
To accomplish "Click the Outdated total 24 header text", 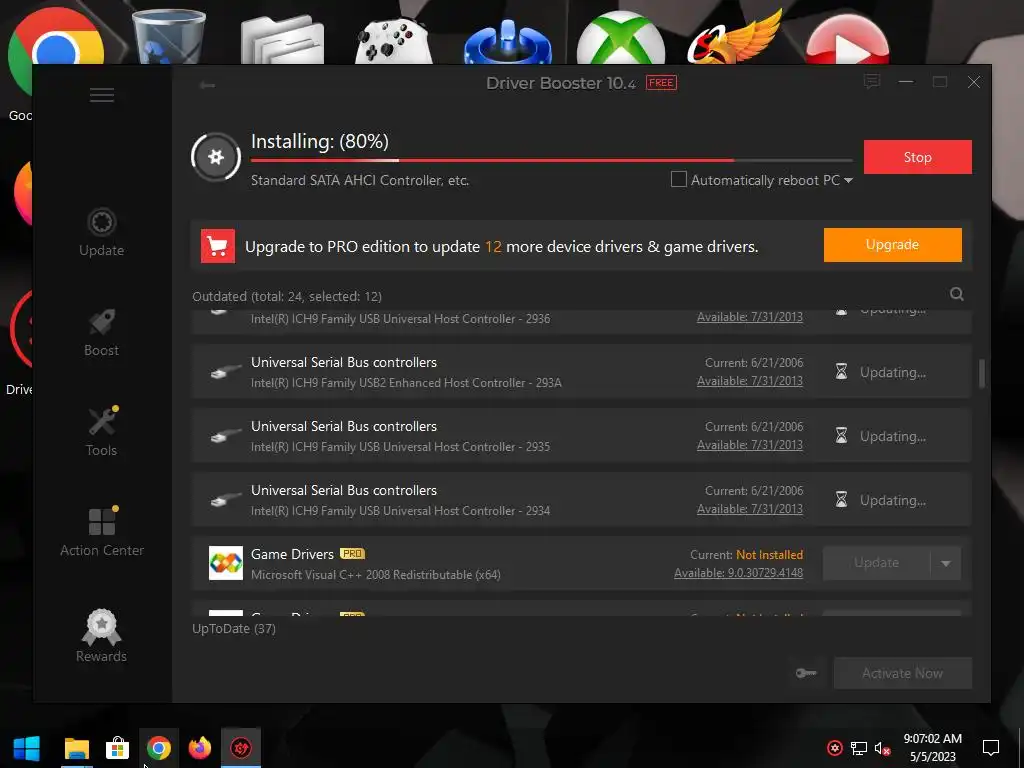I will (287, 296).
